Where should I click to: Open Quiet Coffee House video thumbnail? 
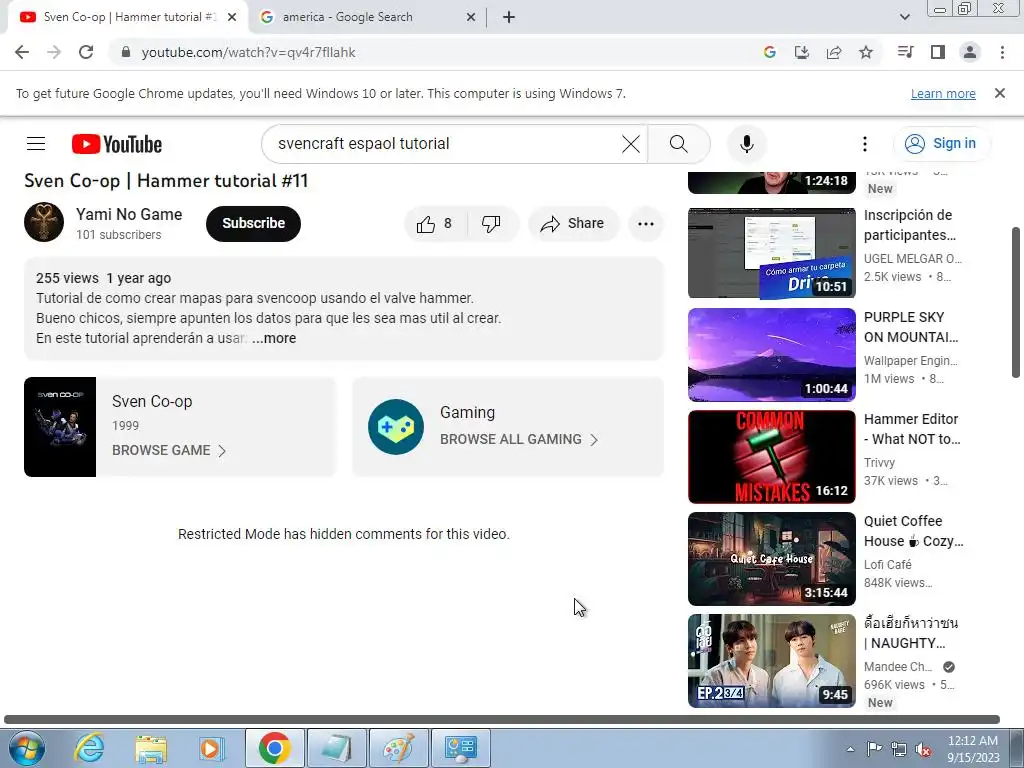pos(771,558)
